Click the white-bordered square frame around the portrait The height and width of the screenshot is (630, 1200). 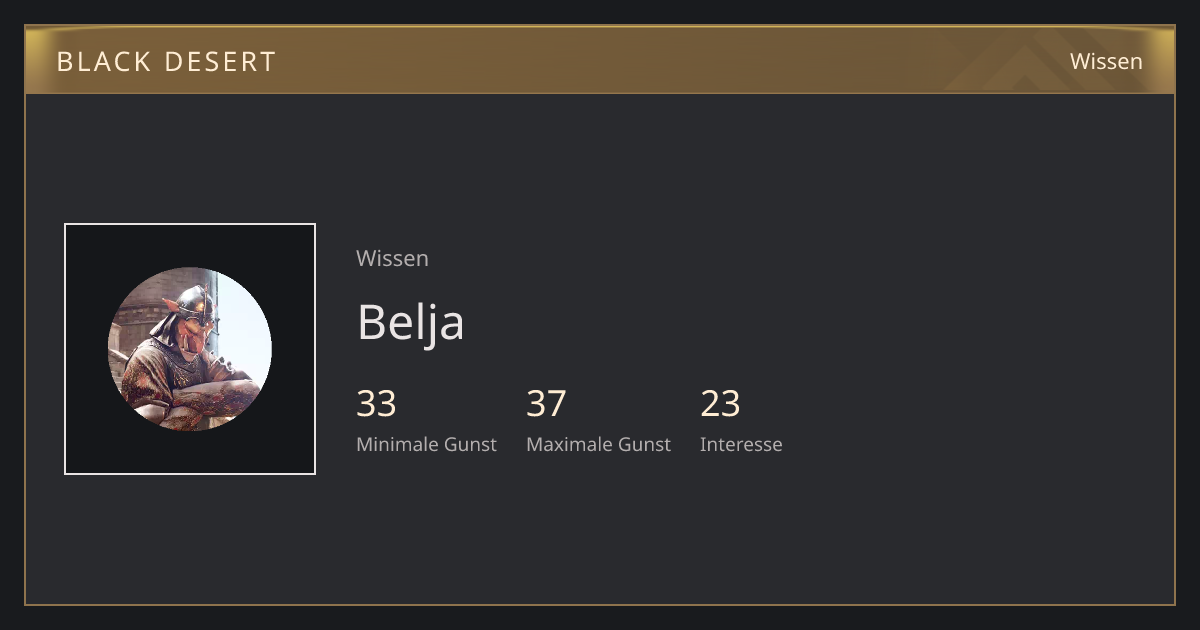[x=190, y=349]
